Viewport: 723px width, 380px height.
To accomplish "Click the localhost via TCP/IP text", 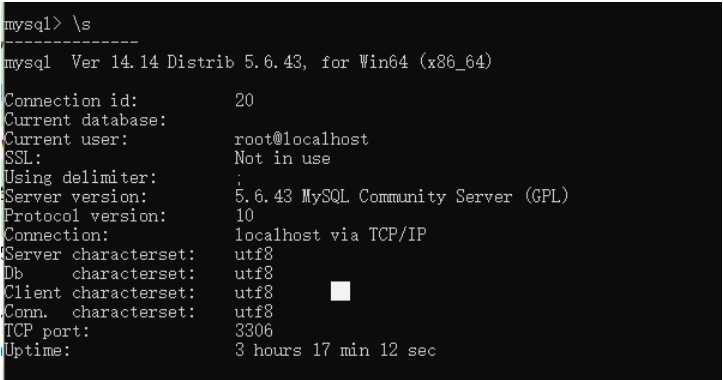I will click(330, 235).
